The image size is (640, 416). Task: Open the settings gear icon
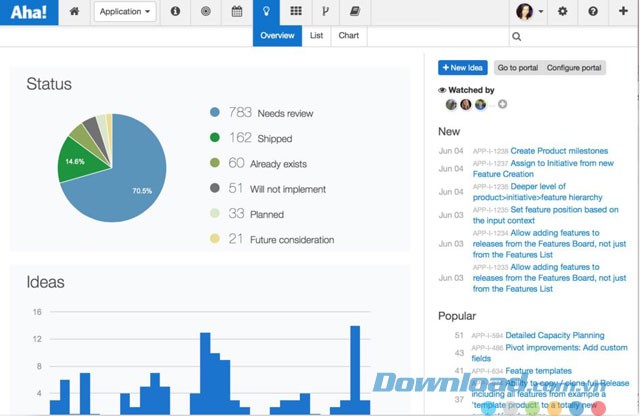[x=563, y=12]
